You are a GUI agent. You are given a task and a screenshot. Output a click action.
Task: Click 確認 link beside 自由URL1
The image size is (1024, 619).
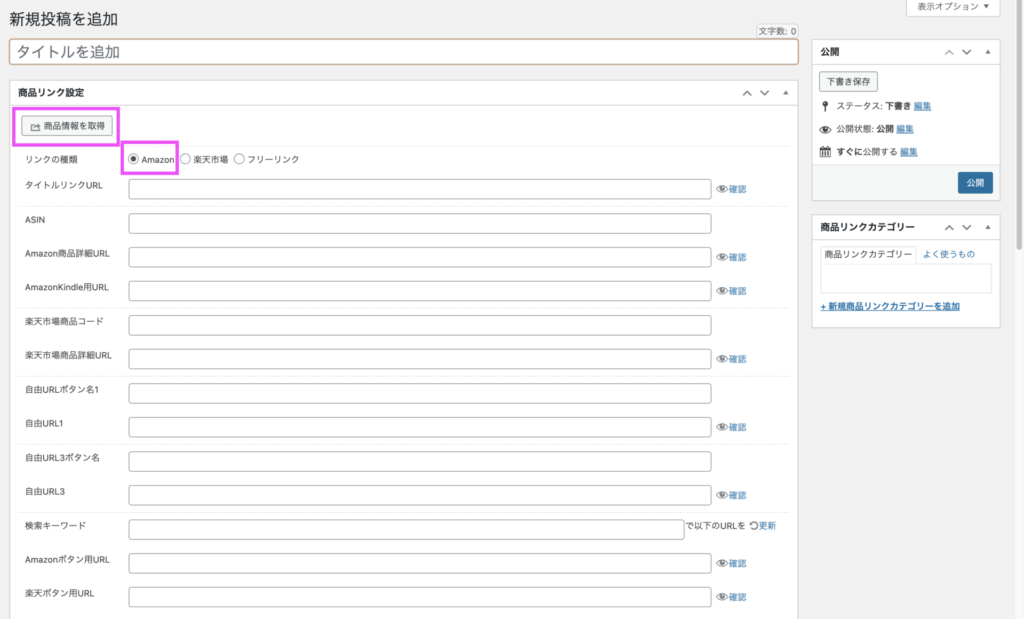point(737,427)
